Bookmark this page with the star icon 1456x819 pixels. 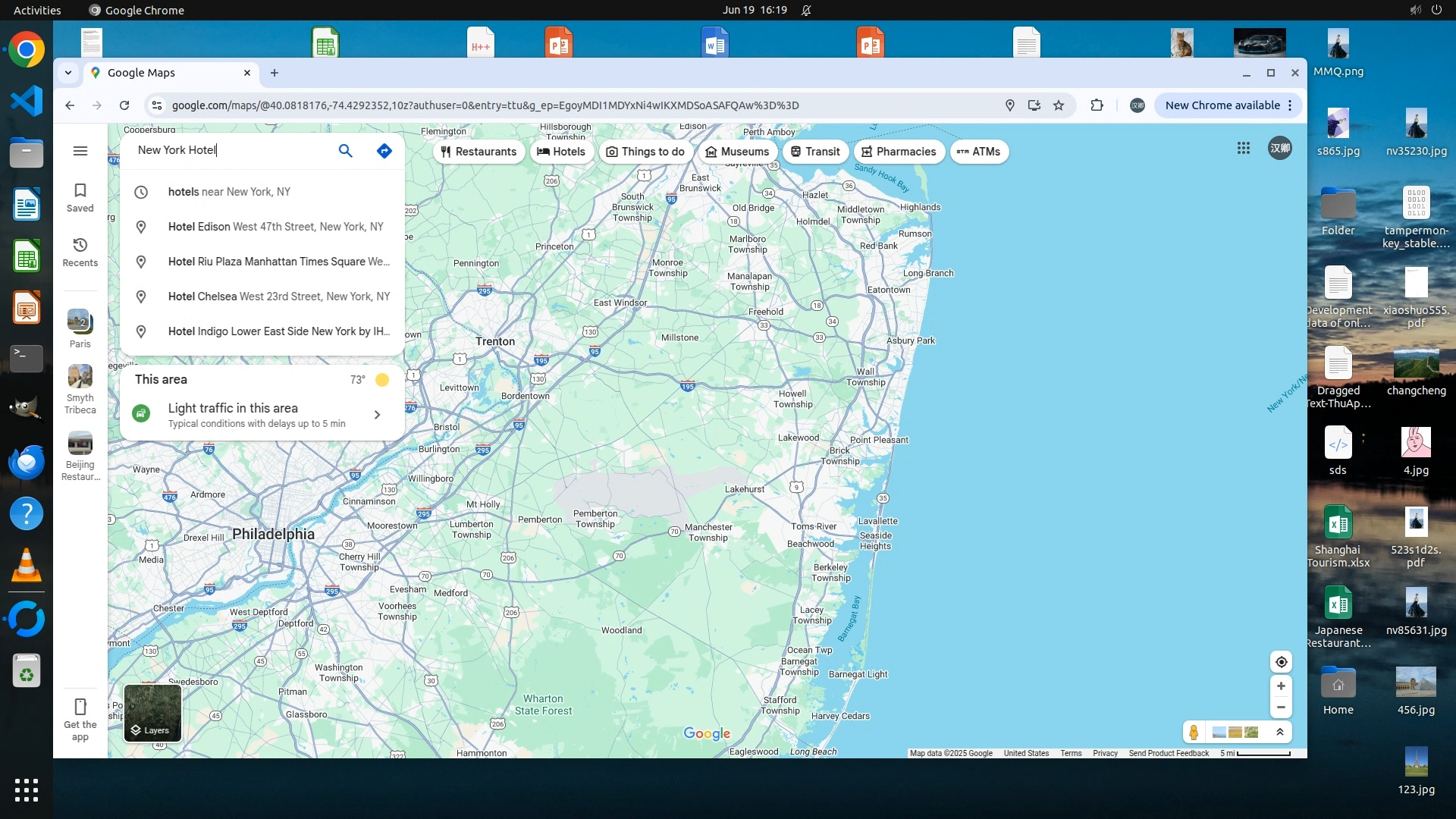pos(1059,105)
